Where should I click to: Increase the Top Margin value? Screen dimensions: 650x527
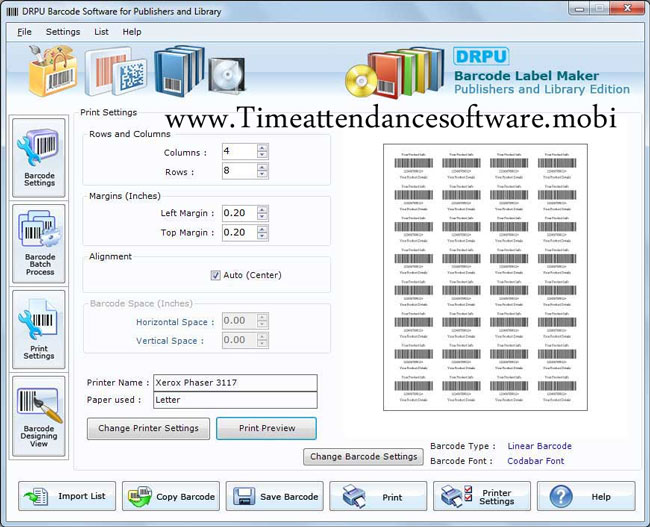(262, 228)
